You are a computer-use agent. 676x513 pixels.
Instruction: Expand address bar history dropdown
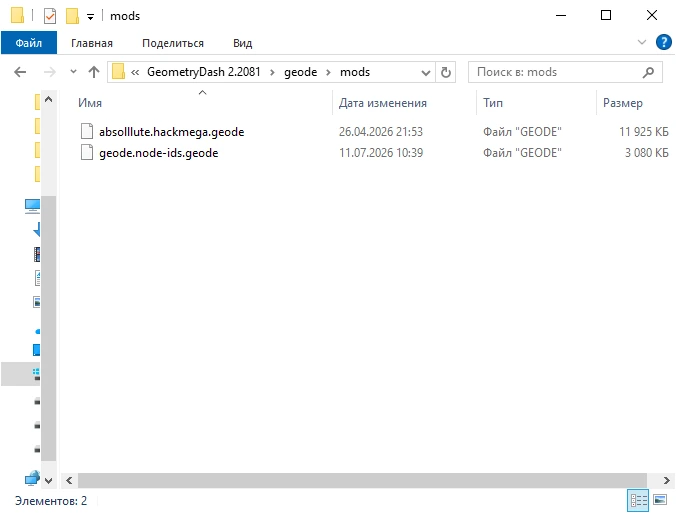(426, 72)
